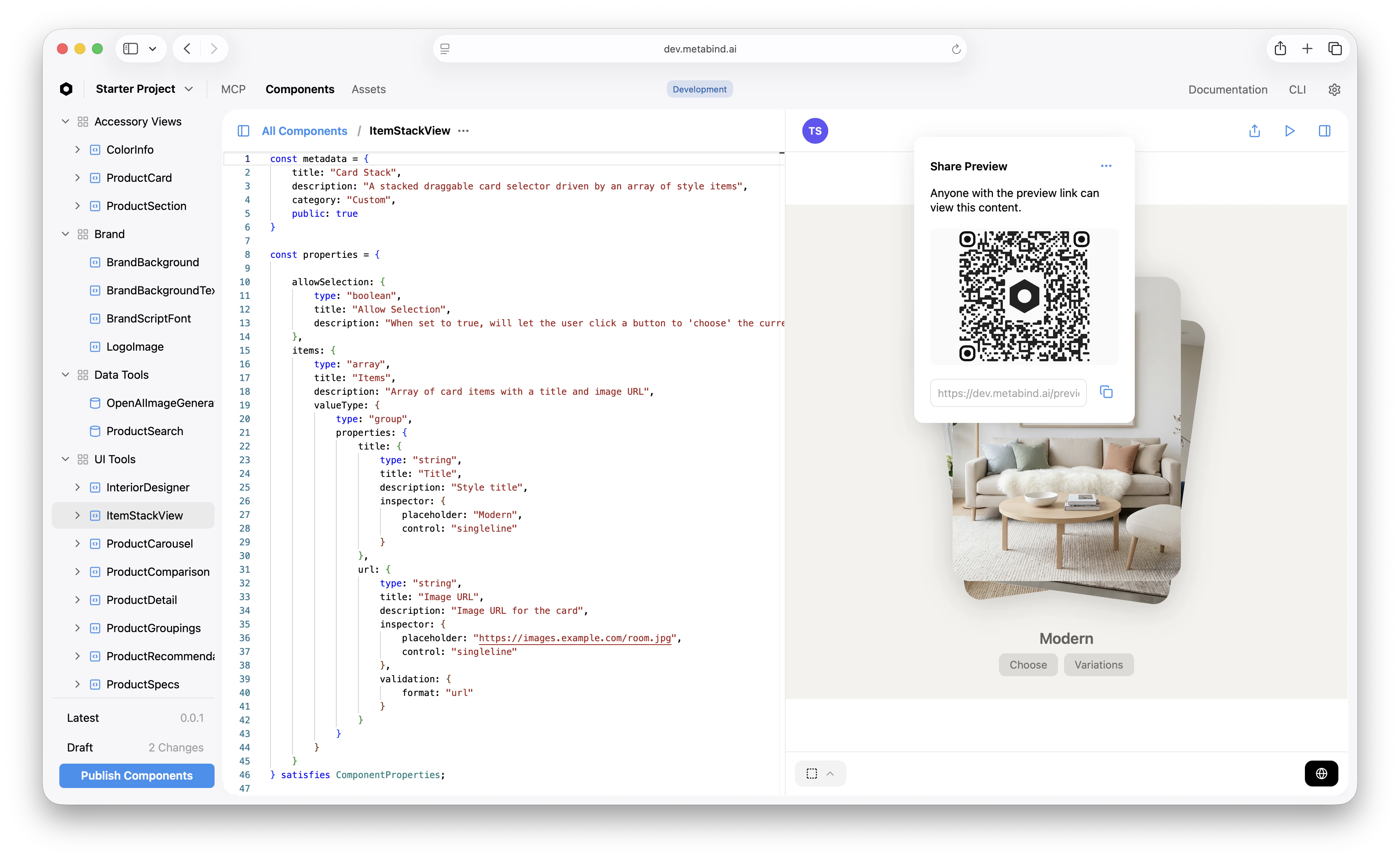Image resolution: width=1400 pixels, height=861 pixels.
Task: Reload the page icon in address bar
Action: click(x=956, y=49)
